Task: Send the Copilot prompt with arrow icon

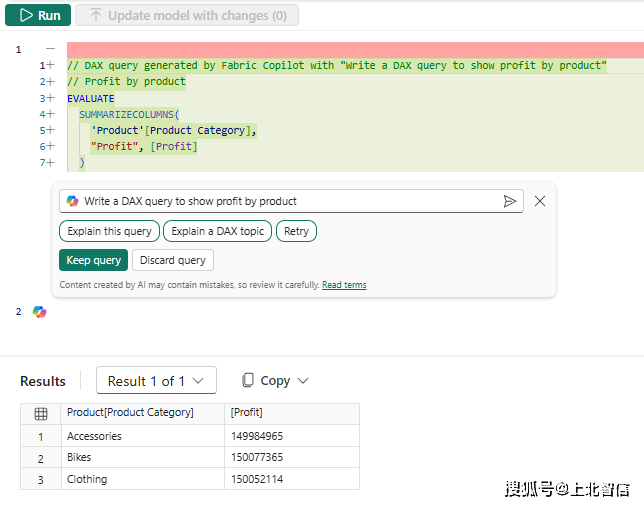Action: tap(509, 201)
